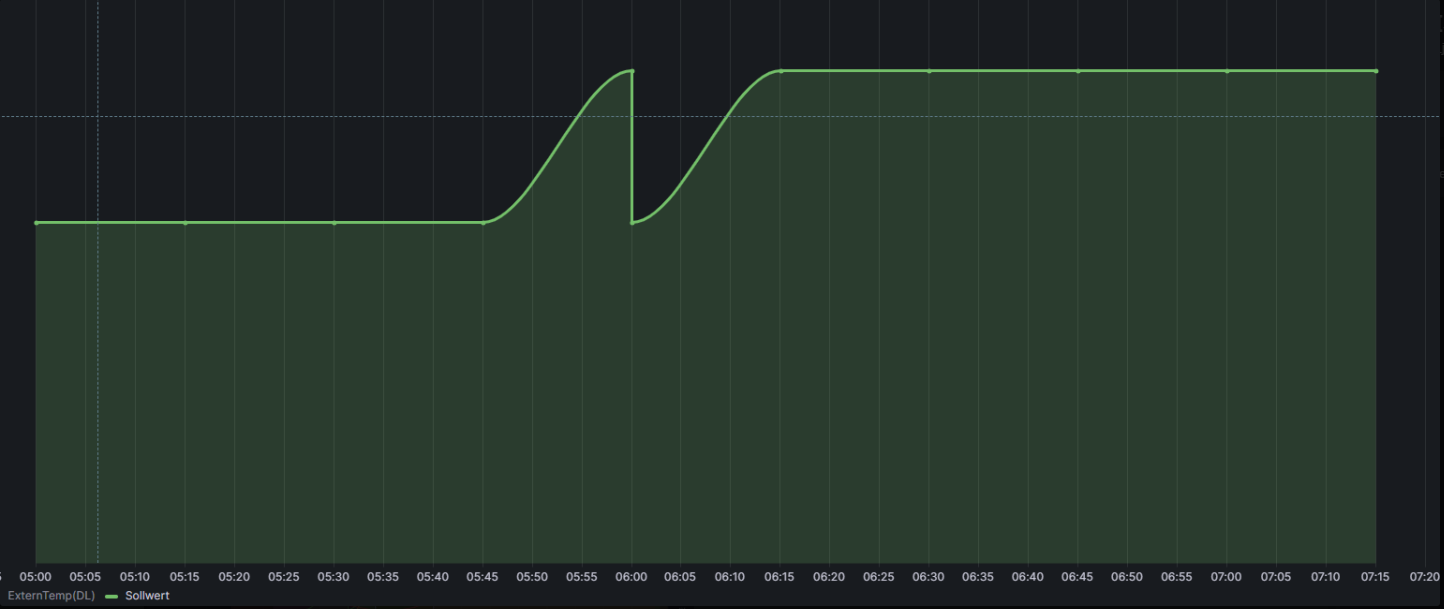Select the Sollwert data point at 07:00
1444x609 pixels.
(1227, 71)
